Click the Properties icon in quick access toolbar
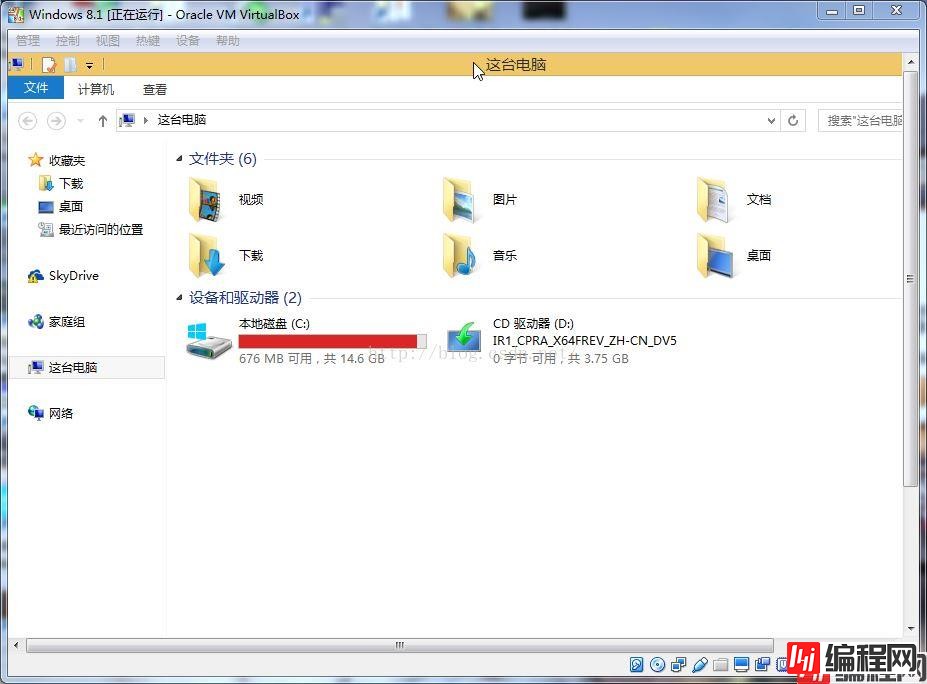Image resolution: width=927 pixels, height=684 pixels. click(x=48, y=65)
